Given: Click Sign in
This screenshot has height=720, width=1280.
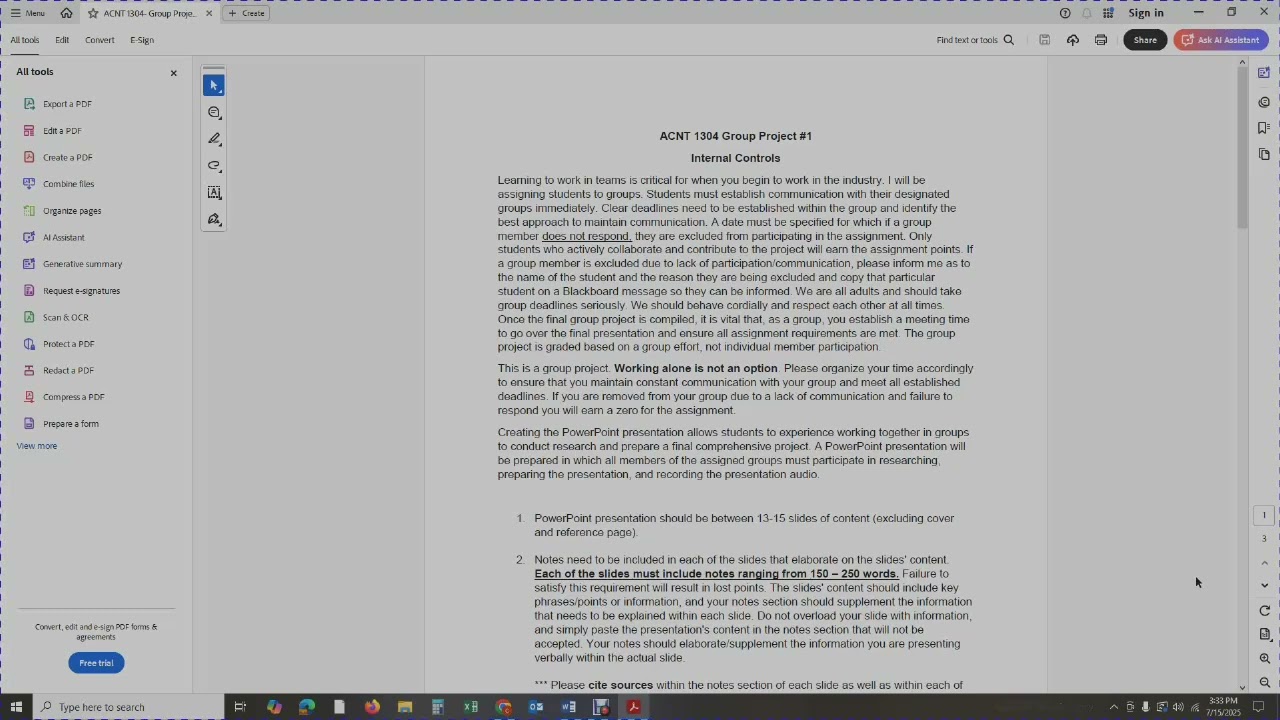Looking at the screenshot, I should pos(1146,13).
